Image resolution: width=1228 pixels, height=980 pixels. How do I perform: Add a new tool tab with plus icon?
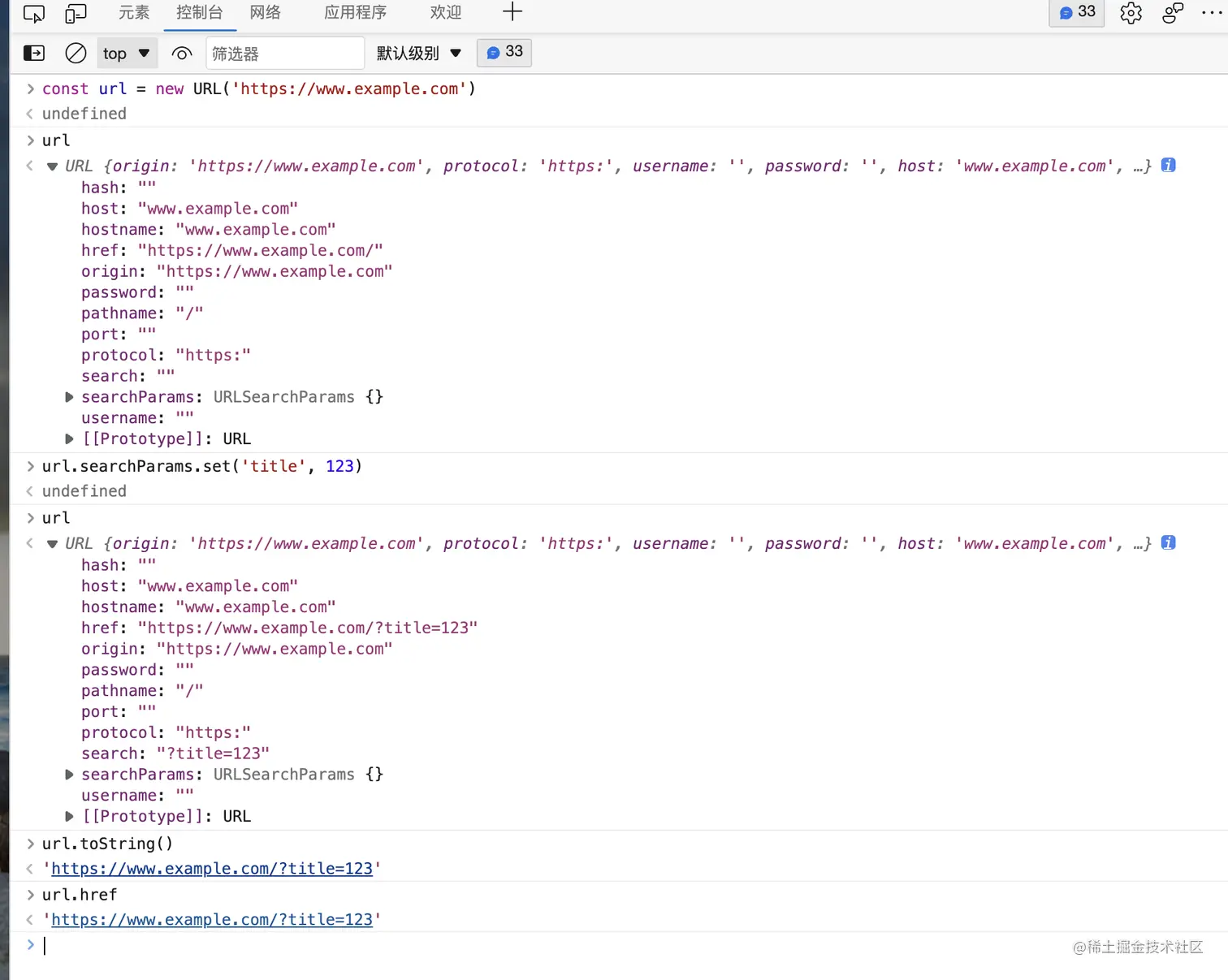pos(512,11)
